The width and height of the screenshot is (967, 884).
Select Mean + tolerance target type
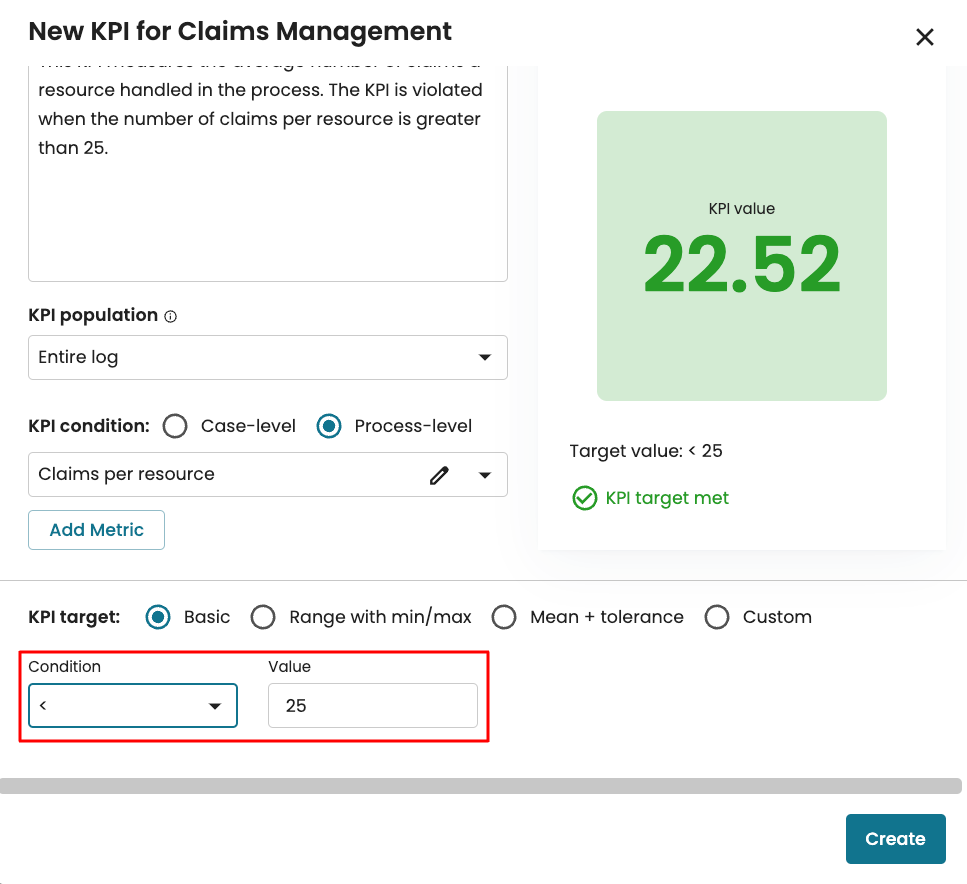click(504, 617)
